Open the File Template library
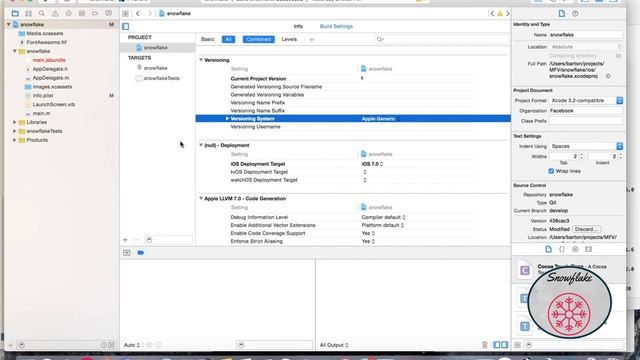The width and height of the screenshot is (640, 360). point(548,249)
